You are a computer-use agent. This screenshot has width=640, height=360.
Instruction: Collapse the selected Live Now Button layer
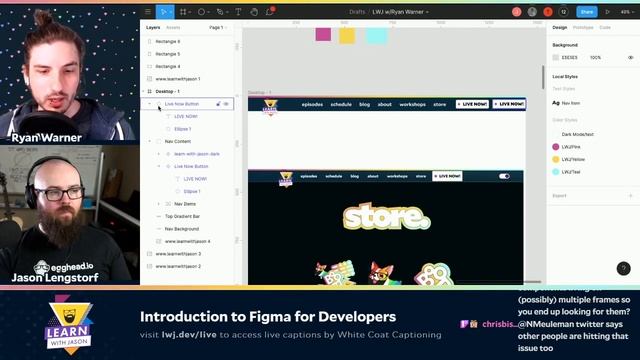point(149,104)
